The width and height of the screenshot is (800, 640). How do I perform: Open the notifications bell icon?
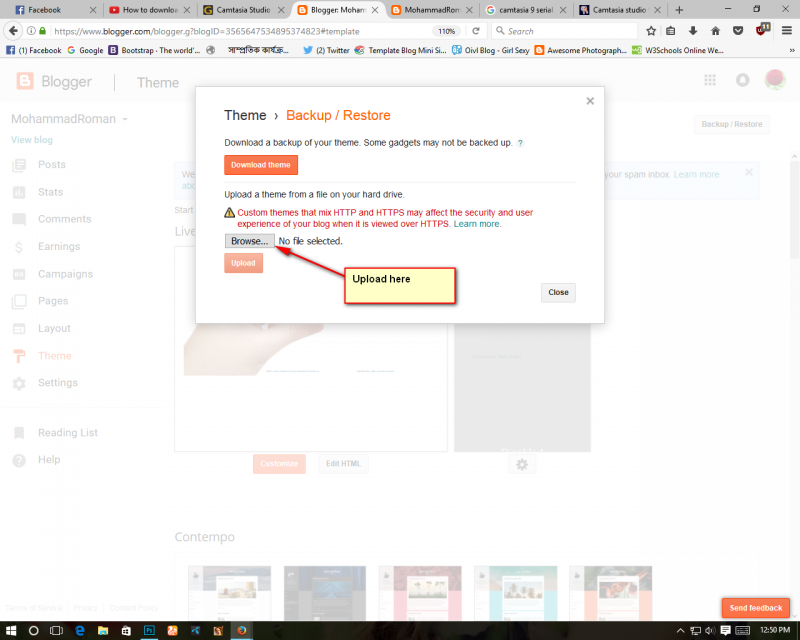coord(742,80)
